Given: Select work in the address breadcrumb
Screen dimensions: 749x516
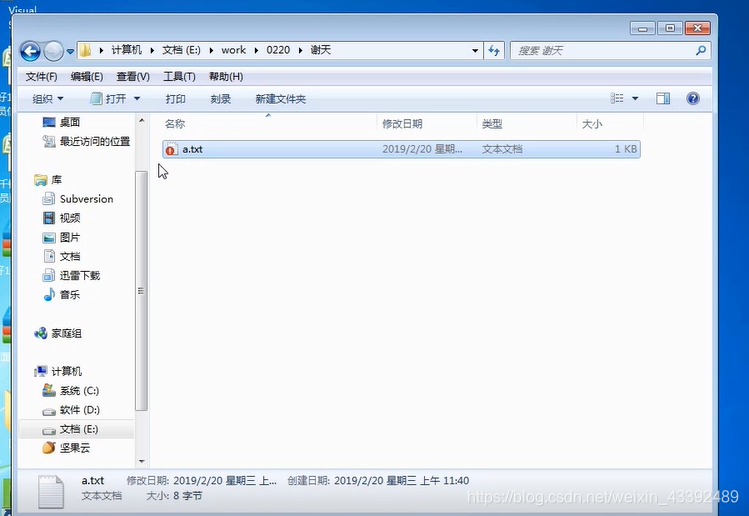Looking at the screenshot, I should [x=233, y=50].
